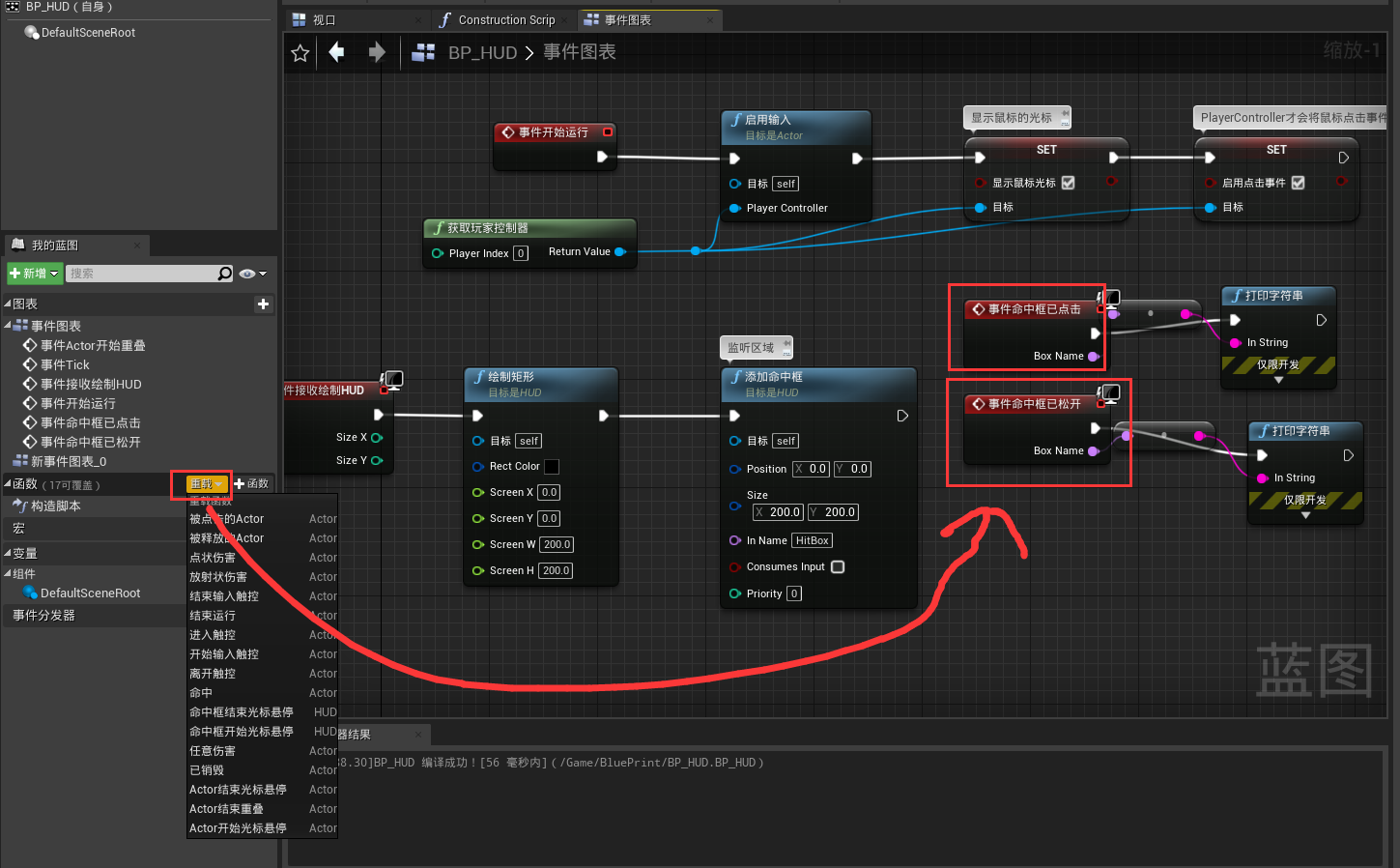
Task: Open the 重载 override dropdown
Action: pos(205,483)
